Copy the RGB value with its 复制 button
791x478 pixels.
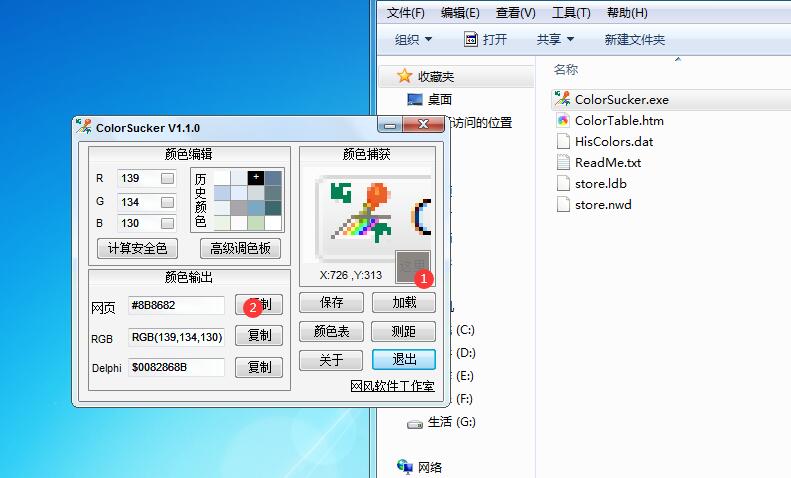point(259,336)
